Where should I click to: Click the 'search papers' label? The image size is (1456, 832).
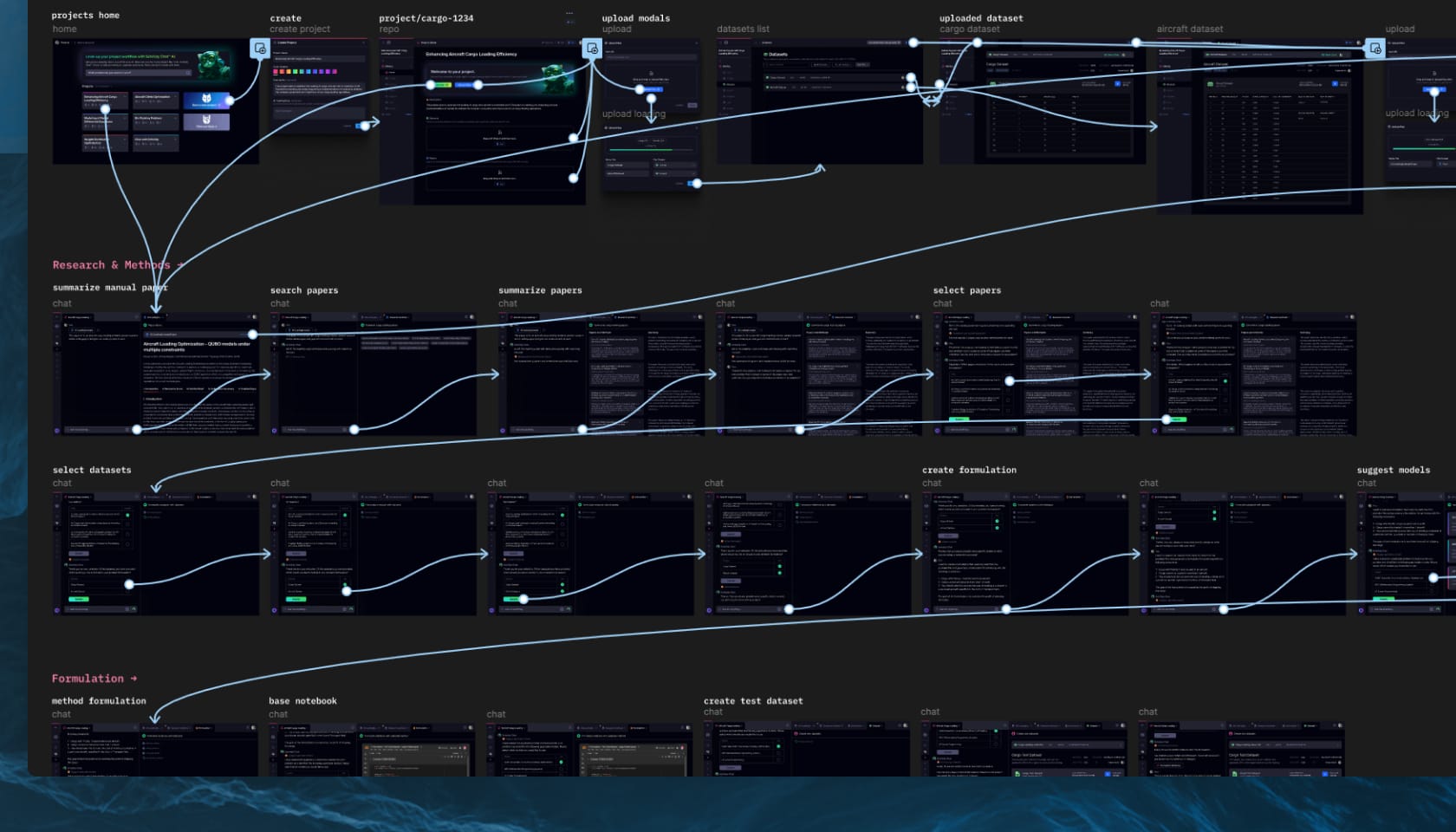click(x=304, y=289)
